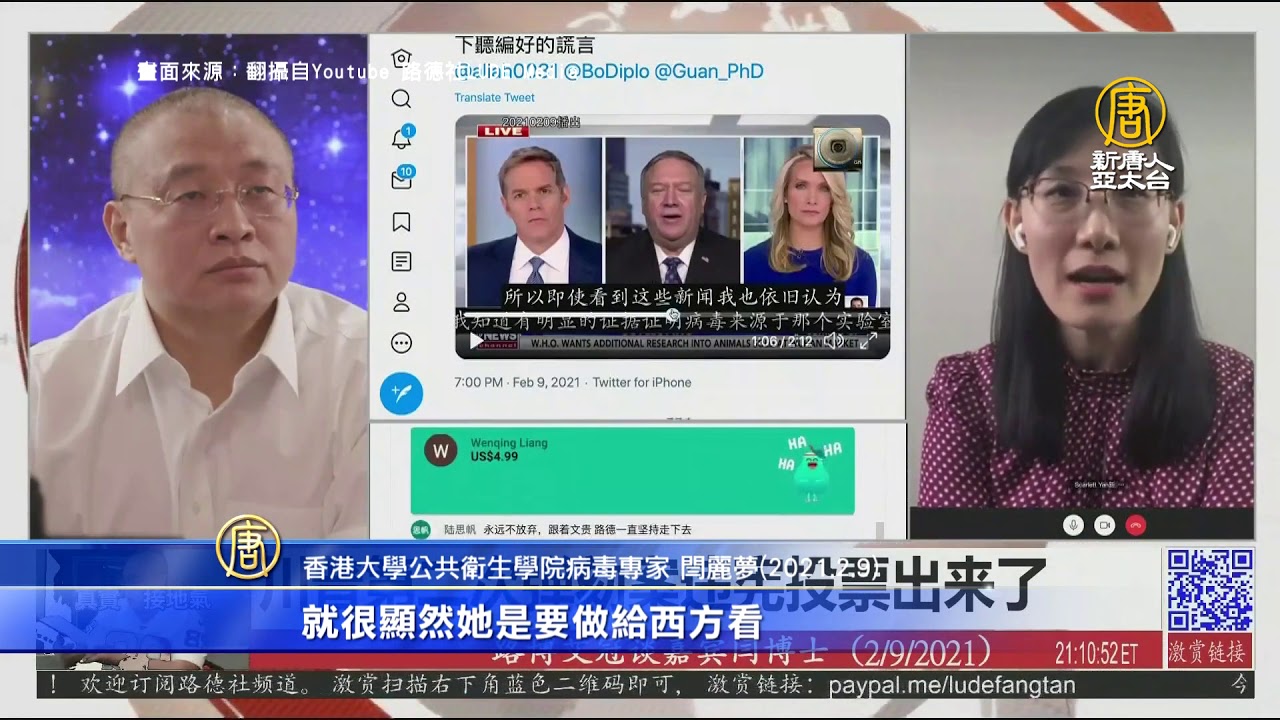Toggle the camera in the video call
The width and height of the screenshot is (1280, 720).
[1105, 524]
